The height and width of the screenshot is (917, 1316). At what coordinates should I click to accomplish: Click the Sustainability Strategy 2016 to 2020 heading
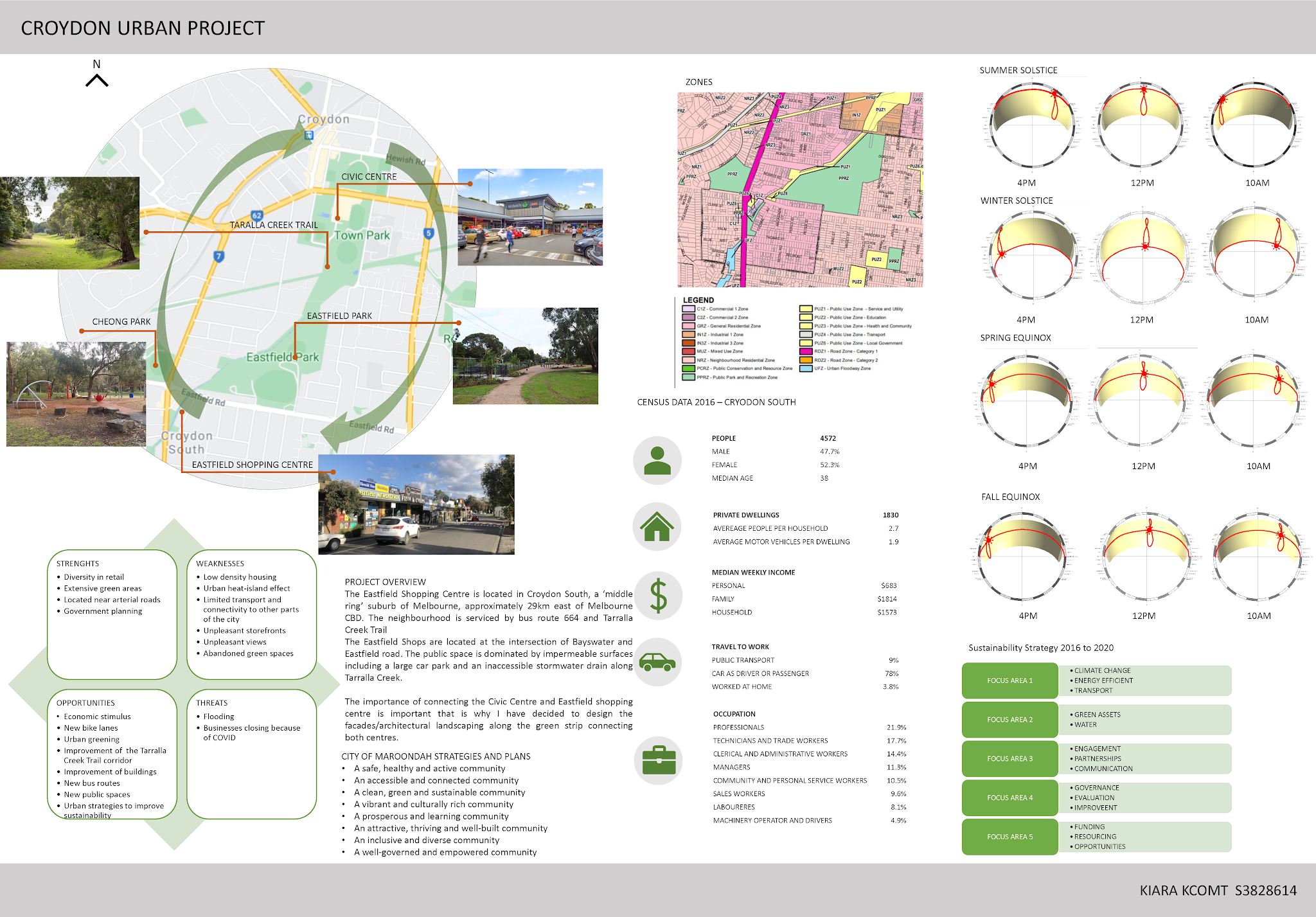1041,648
